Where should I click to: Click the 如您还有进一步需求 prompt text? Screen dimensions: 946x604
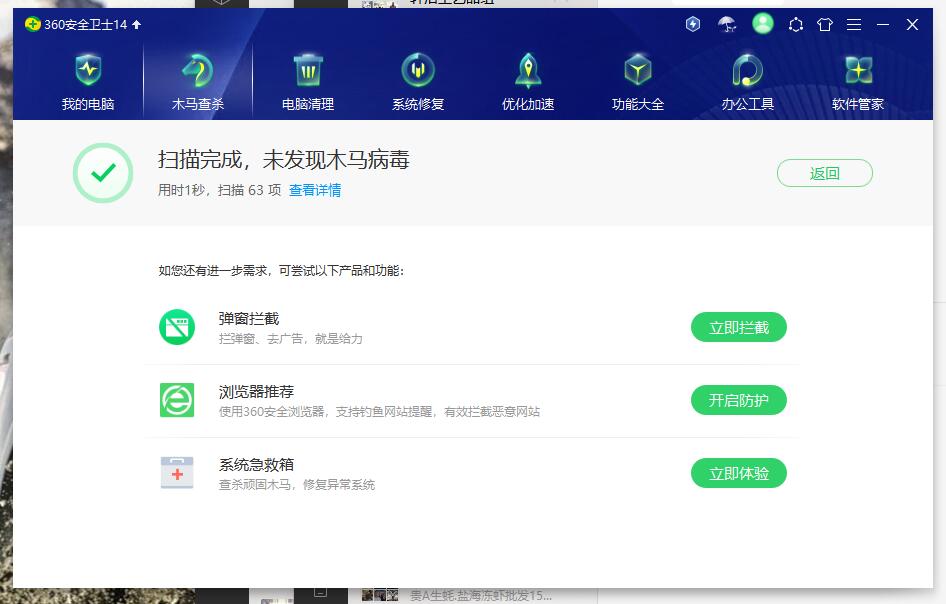pos(281,270)
